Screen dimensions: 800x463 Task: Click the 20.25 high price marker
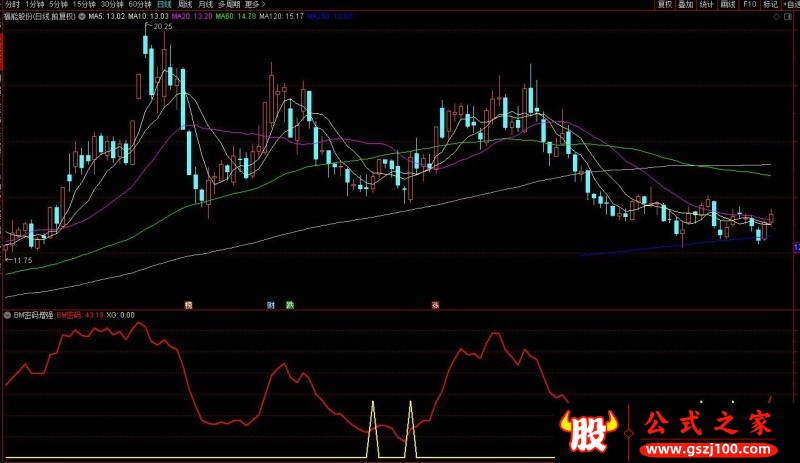pyautogui.click(x=163, y=27)
